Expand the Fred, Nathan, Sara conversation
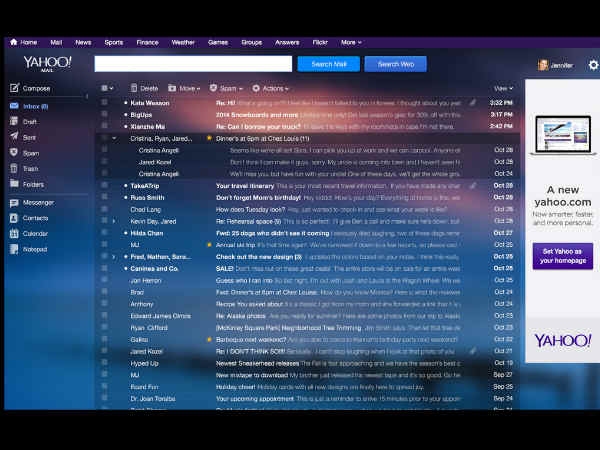 (114, 257)
